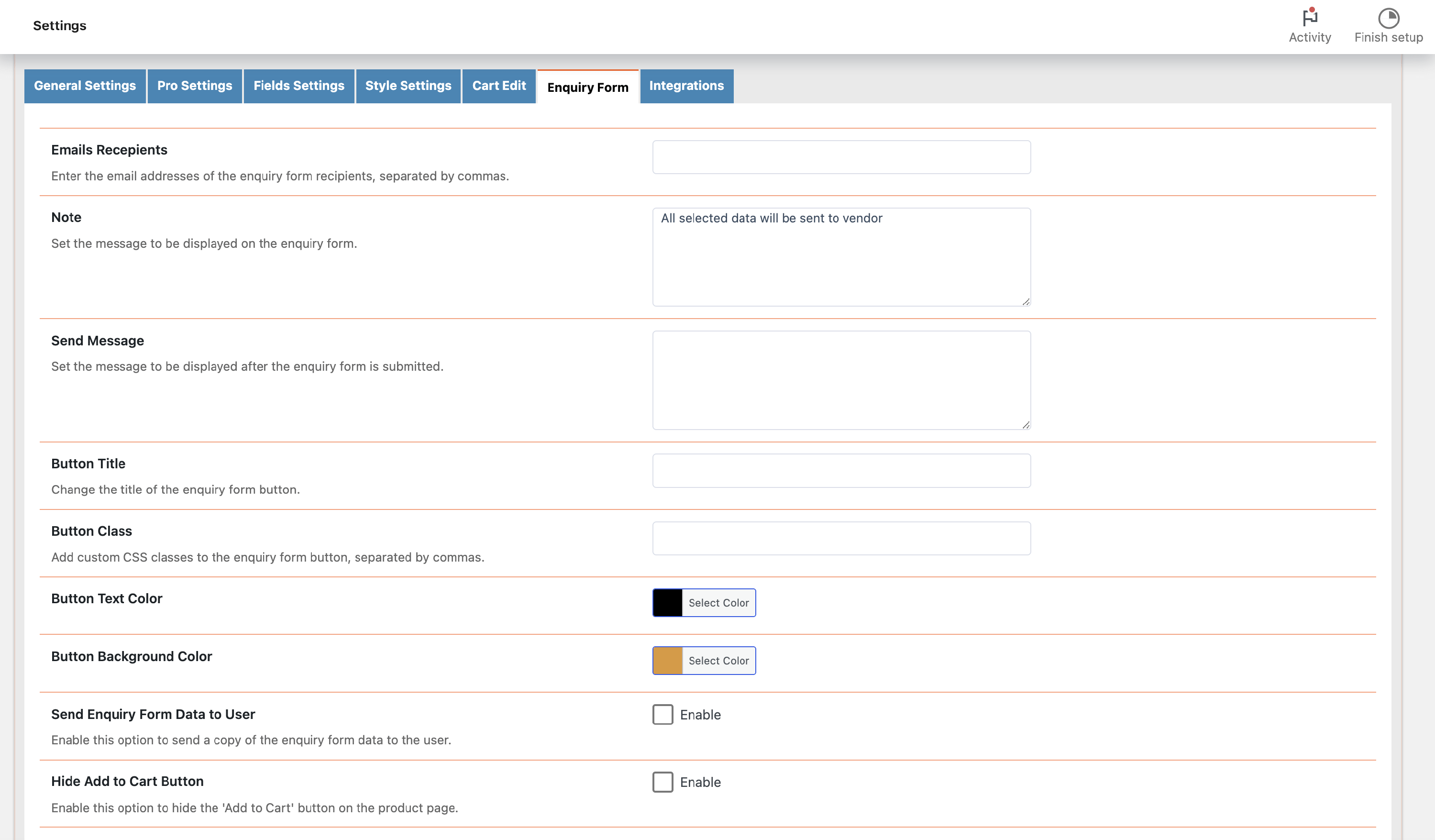Click the Enquiry Form tab

(588, 87)
